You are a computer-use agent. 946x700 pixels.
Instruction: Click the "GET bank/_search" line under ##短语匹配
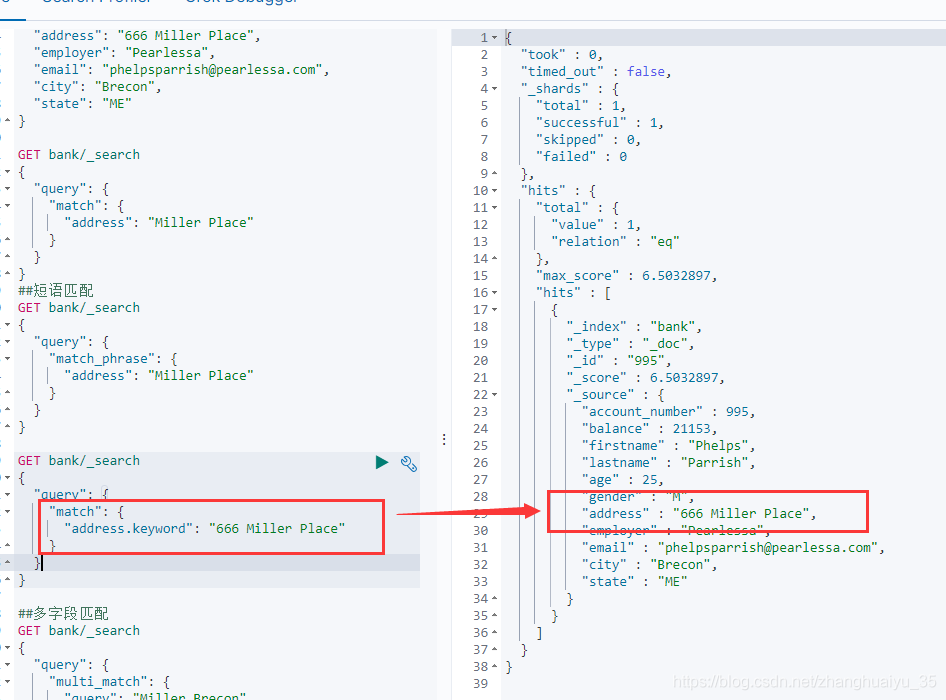pyautogui.click(x=78, y=308)
